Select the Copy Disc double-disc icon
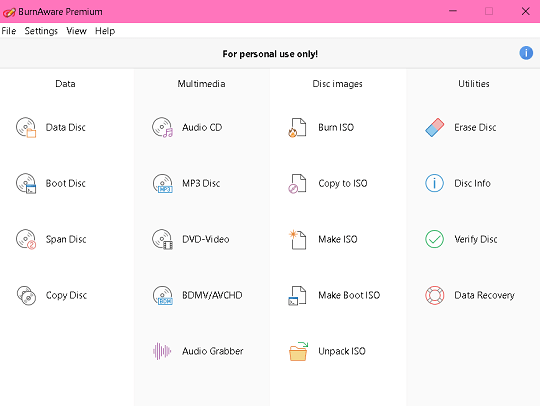Screen dimensions: 540x406 pos(26,295)
